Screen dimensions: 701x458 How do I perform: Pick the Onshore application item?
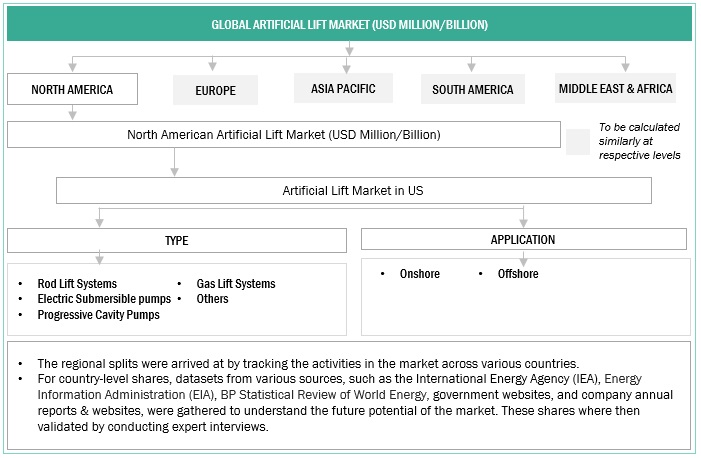click(419, 274)
